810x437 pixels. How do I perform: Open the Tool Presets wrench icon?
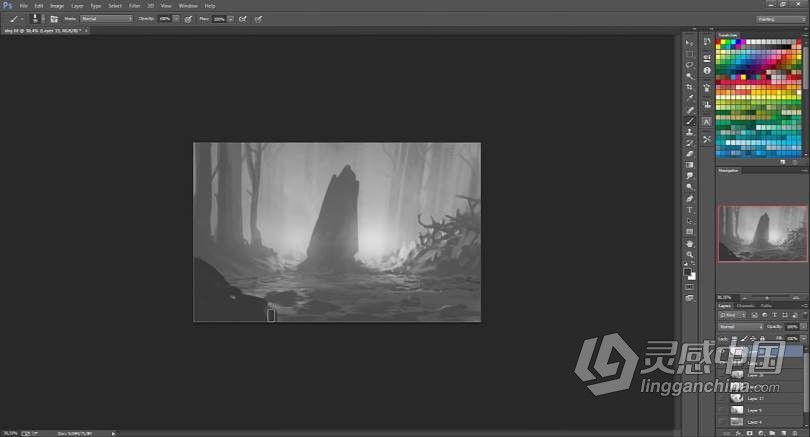[x=707, y=139]
